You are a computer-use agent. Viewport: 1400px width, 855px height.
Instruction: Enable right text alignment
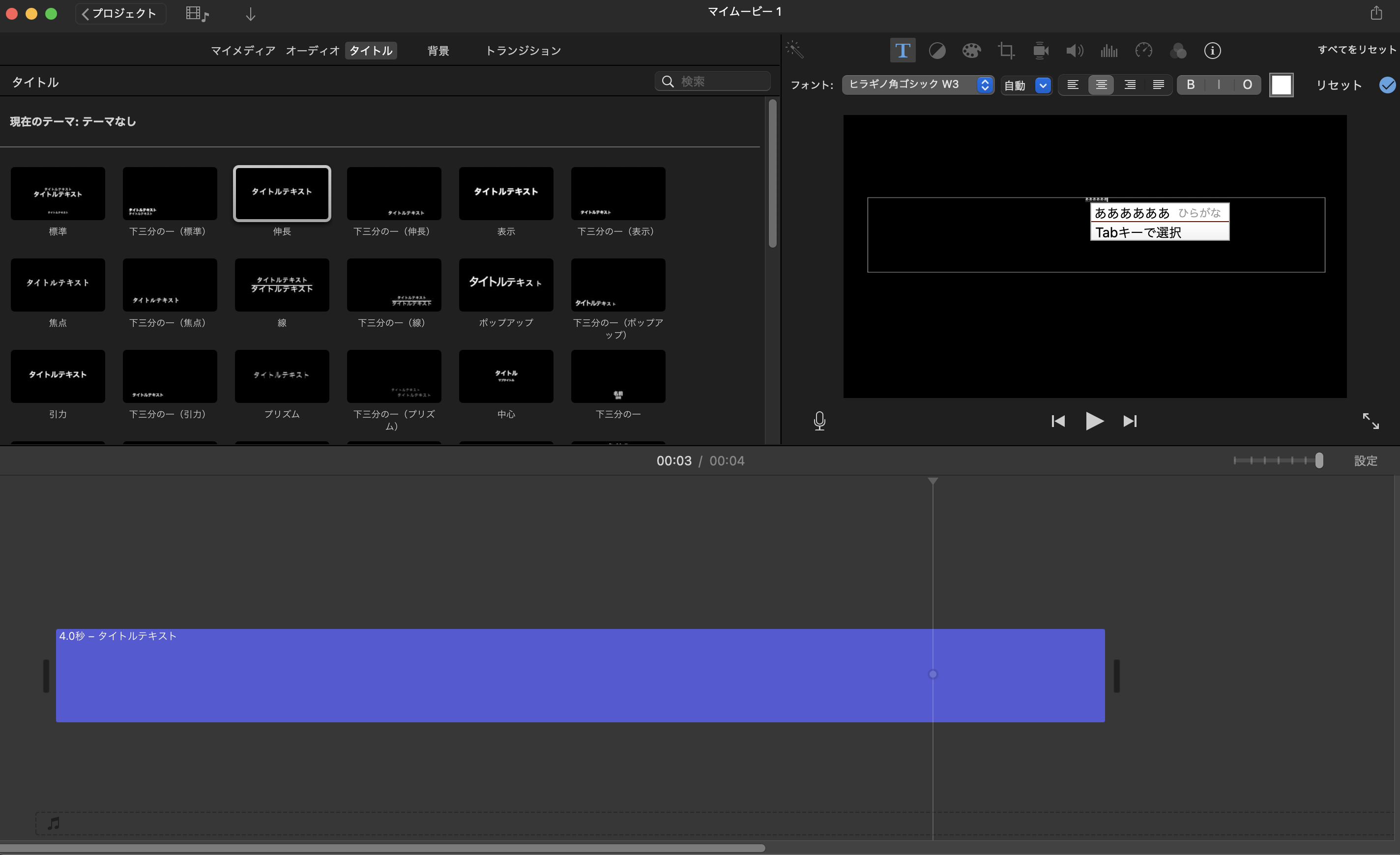1130,85
